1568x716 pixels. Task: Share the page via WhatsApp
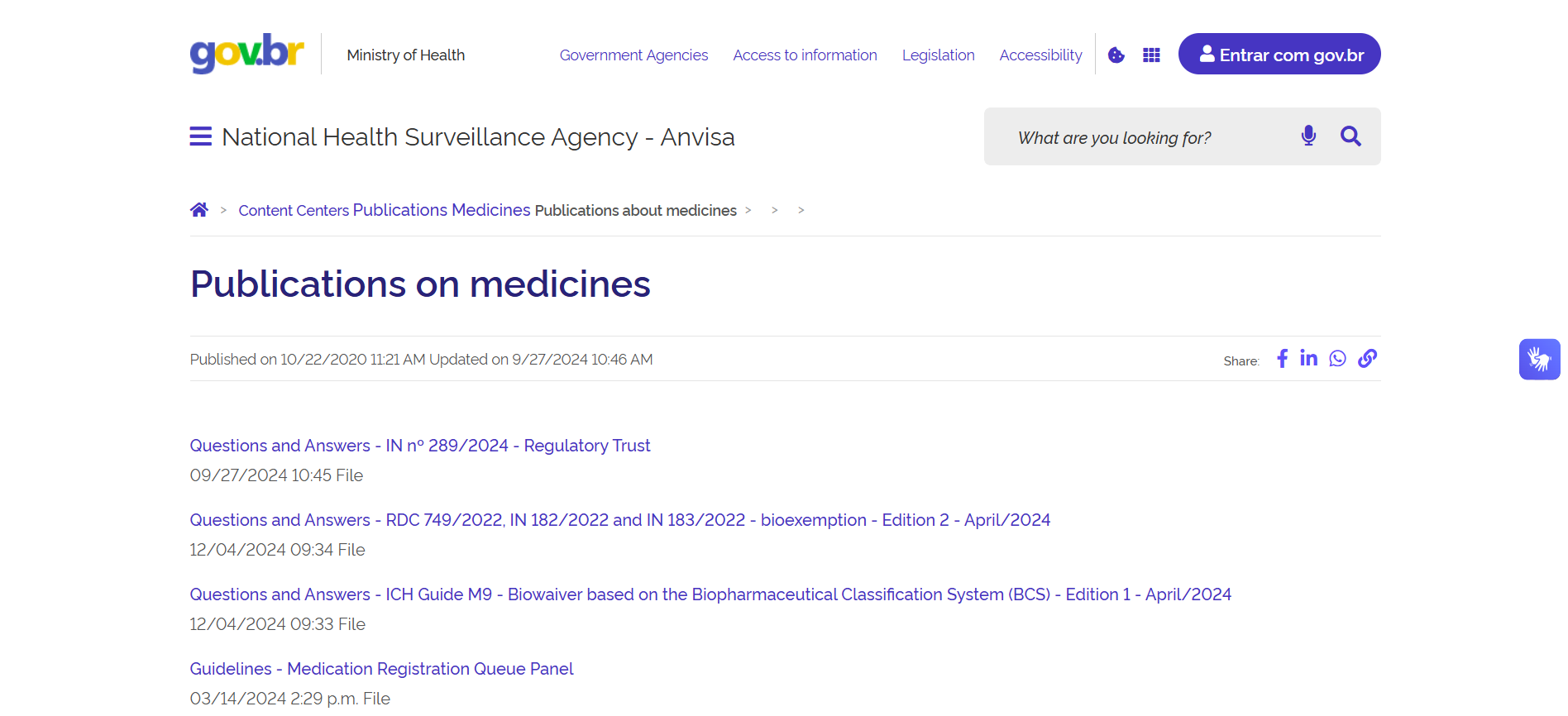[x=1337, y=359]
